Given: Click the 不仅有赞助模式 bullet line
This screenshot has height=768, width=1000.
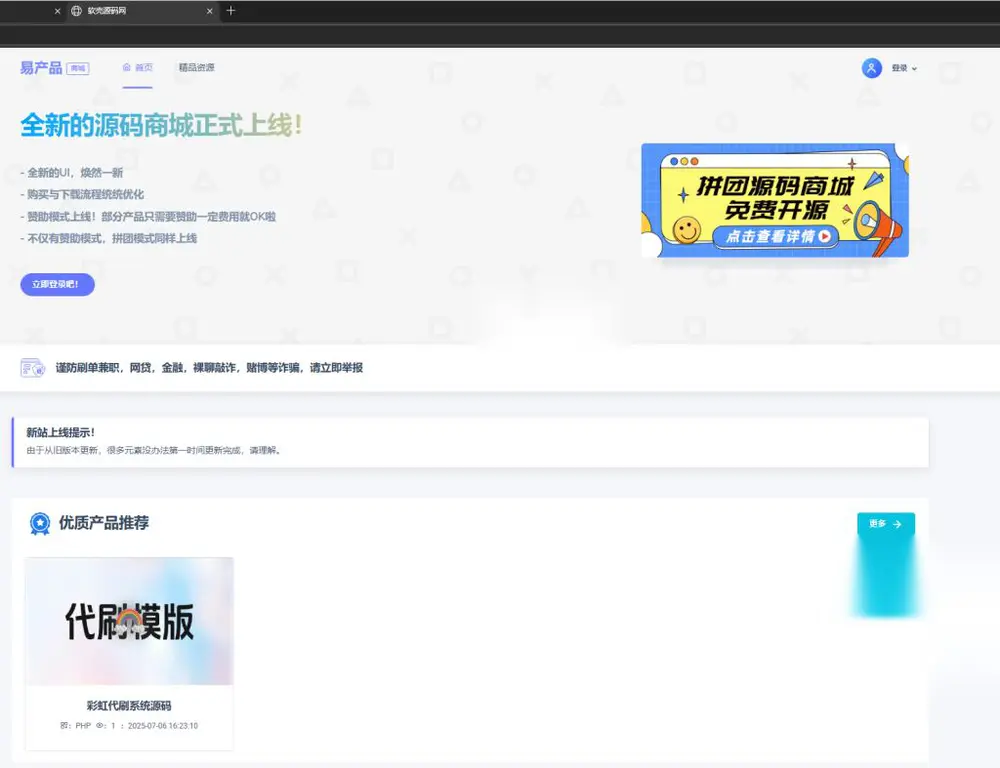Looking at the screenshot, I should [108, 239].
